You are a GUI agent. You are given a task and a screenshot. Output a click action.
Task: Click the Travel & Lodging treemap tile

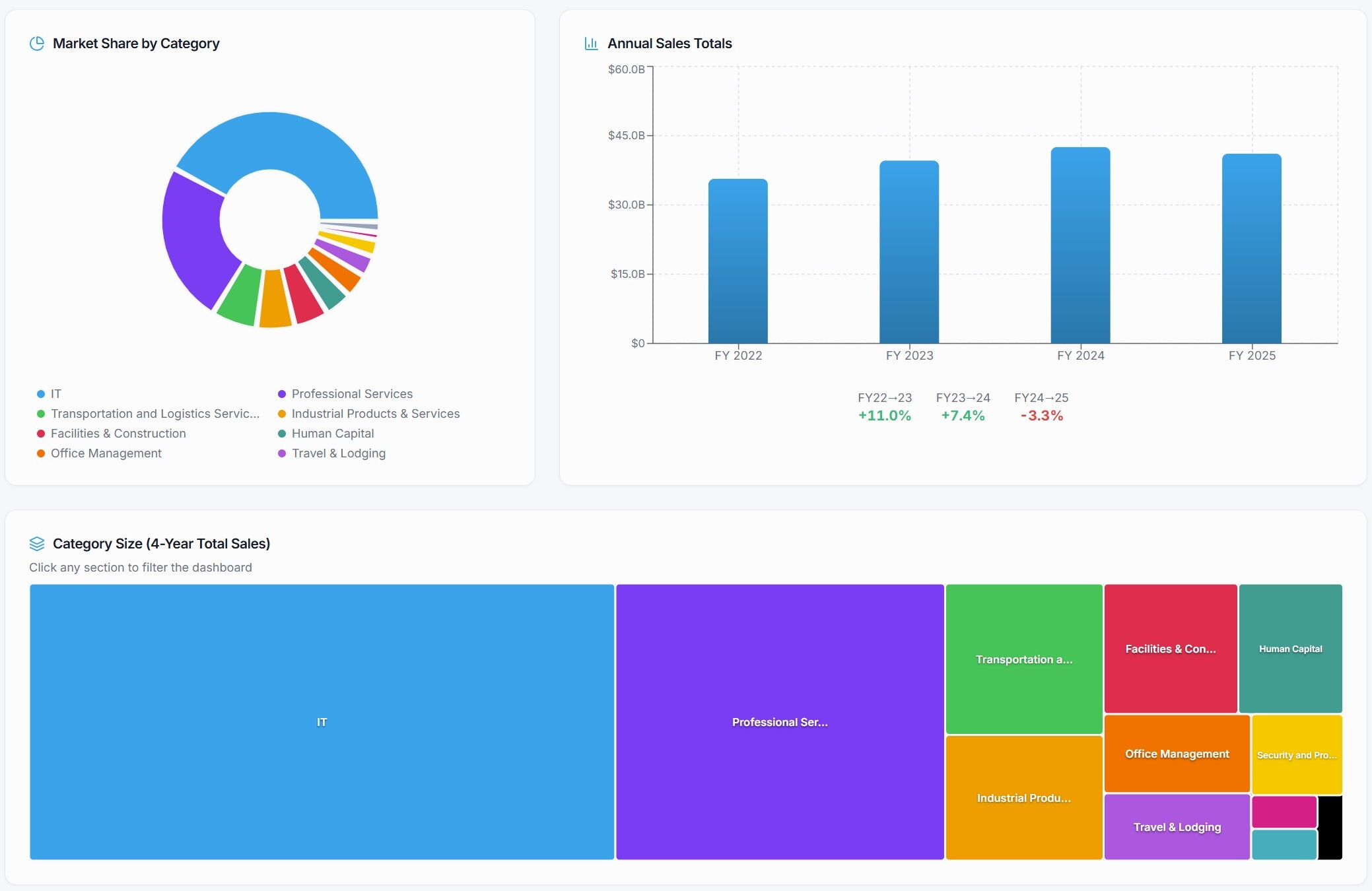1177,826
